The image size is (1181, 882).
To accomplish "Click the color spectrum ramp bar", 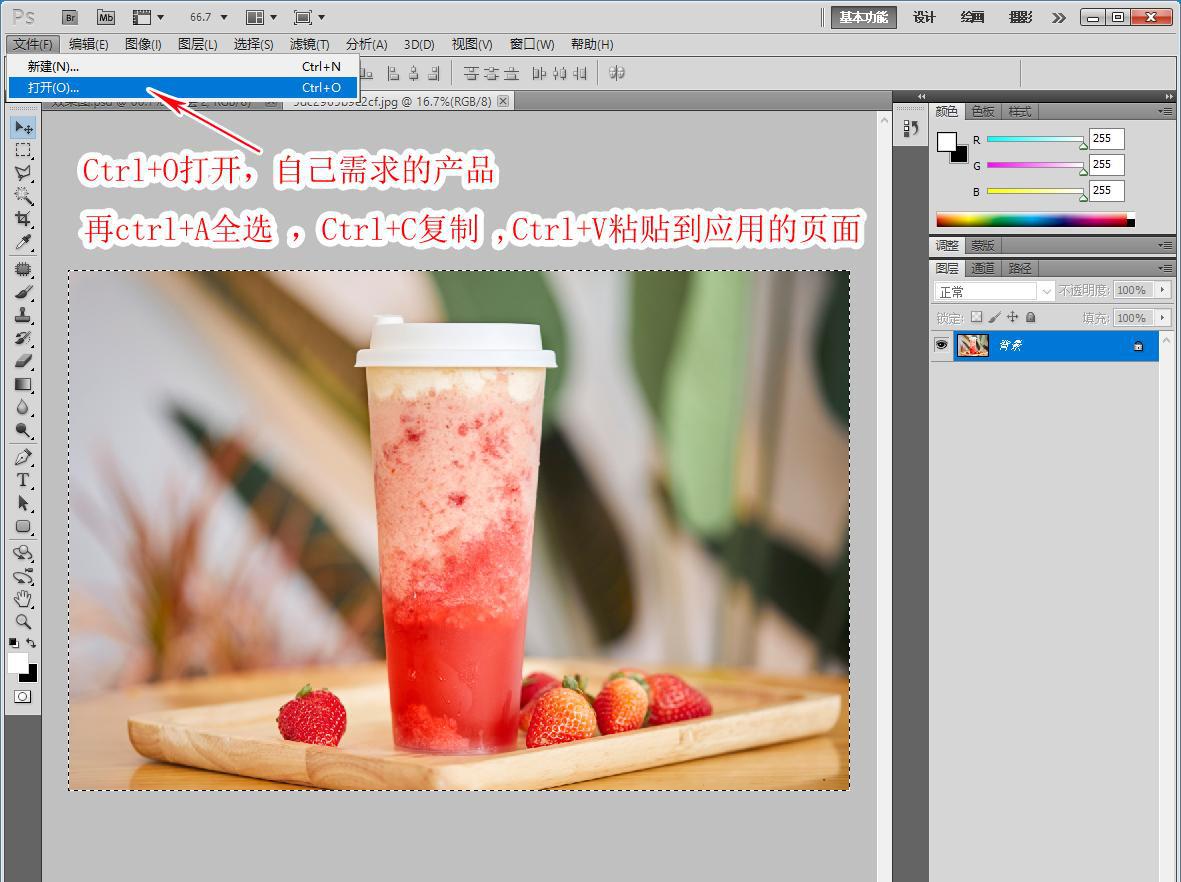I will (1030, 220).
